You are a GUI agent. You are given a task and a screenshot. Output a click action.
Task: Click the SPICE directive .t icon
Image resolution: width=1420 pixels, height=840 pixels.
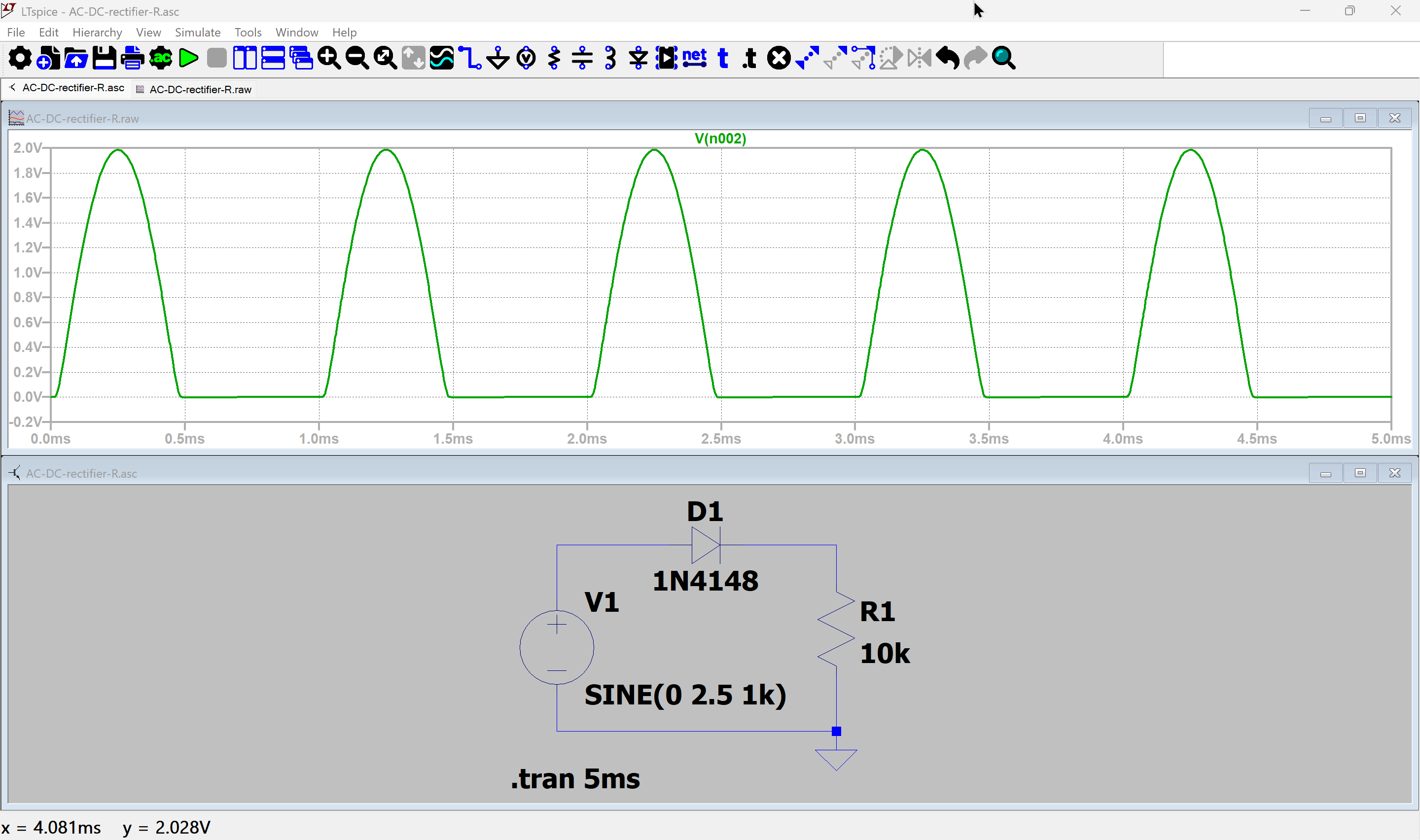tap(750, 58)
